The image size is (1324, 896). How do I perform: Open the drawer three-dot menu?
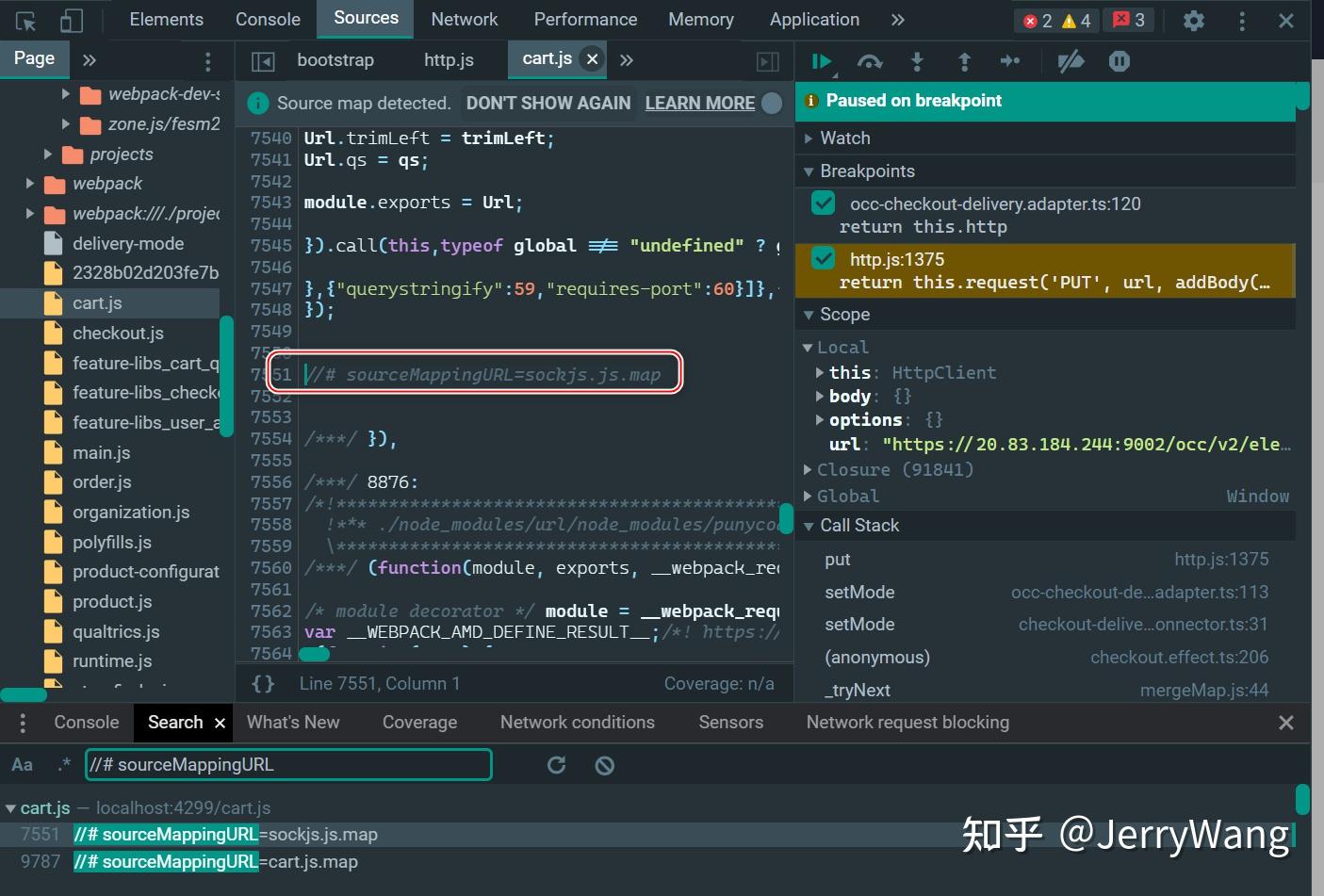coord(23,723)
